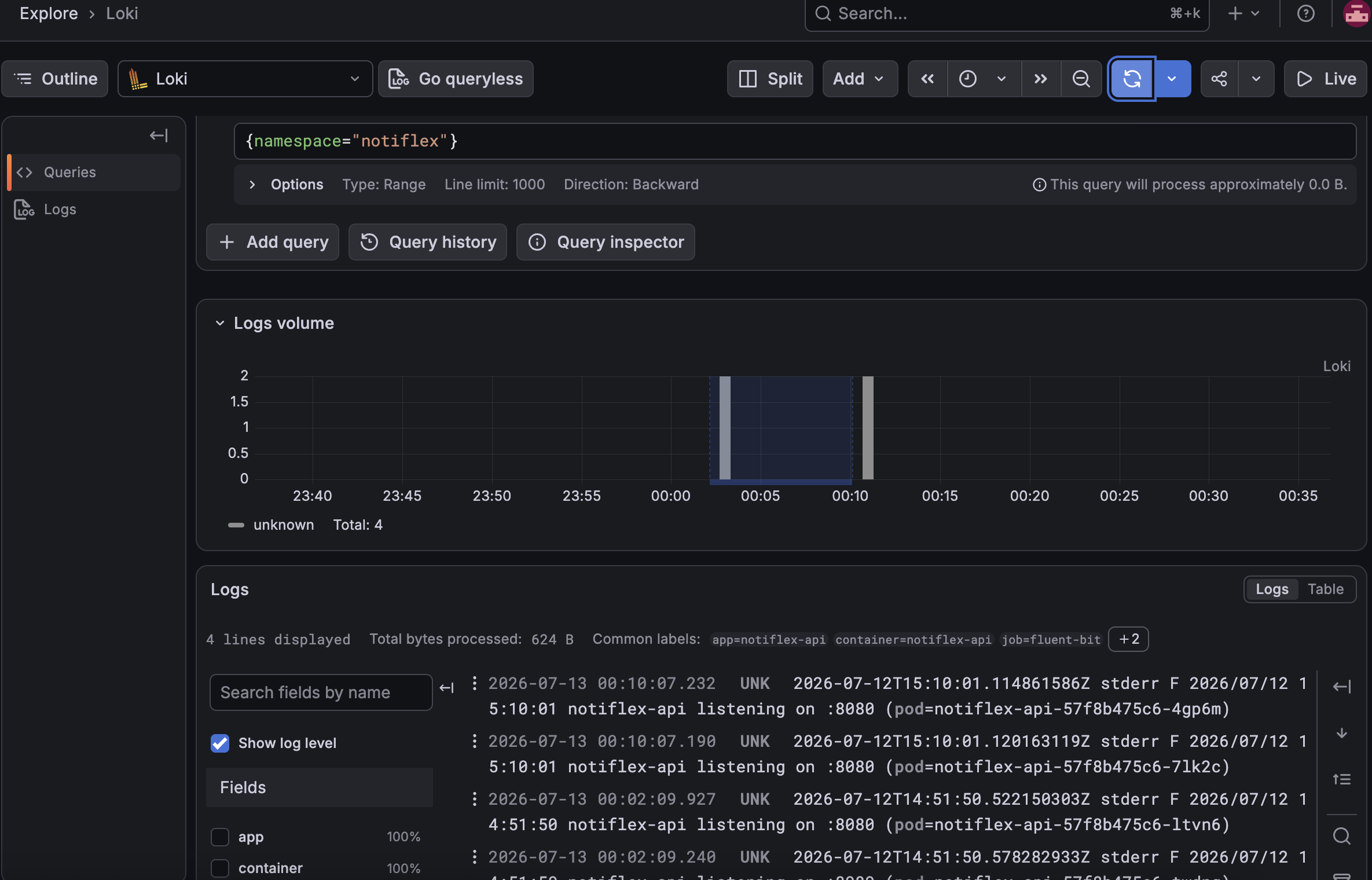The image size is (1372, 880).
Task: Select Queries in the outline
Action: point(94,173)
